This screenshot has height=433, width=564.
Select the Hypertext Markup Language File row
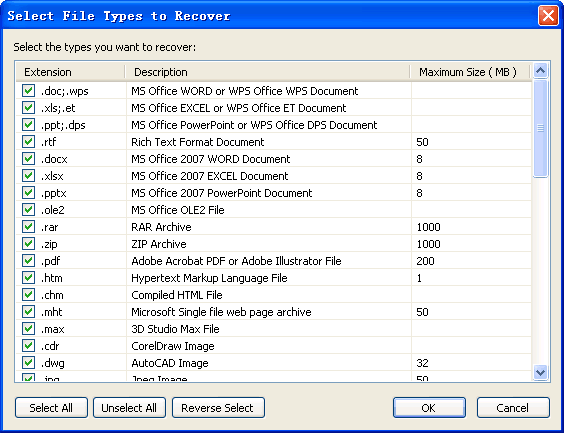pyautogui.click(x=273, y=278)
